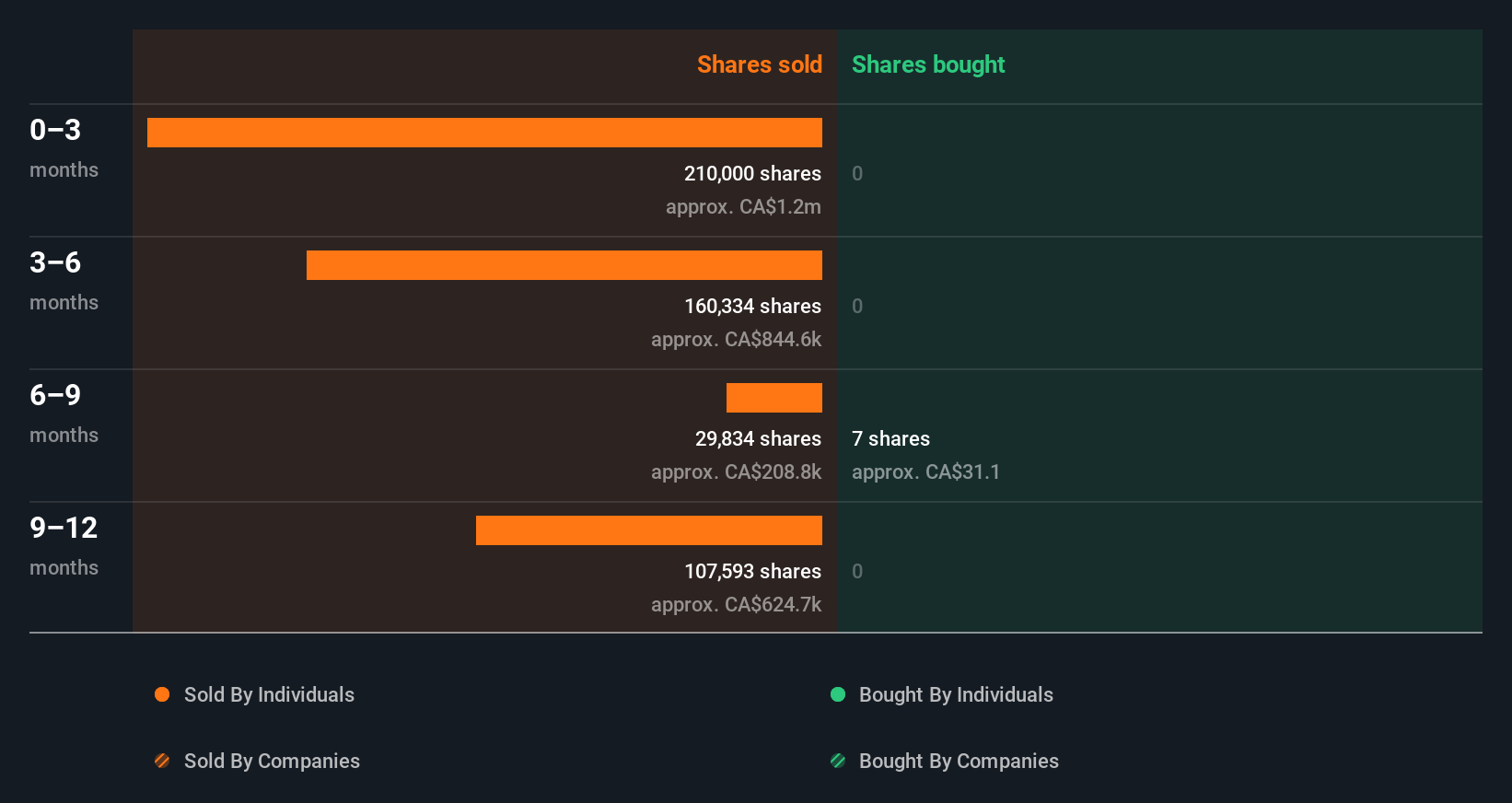Viewport: 1512px width, 803px height.
Task: Click the 9–12 months orange bar
Action: tap(649, 530)
